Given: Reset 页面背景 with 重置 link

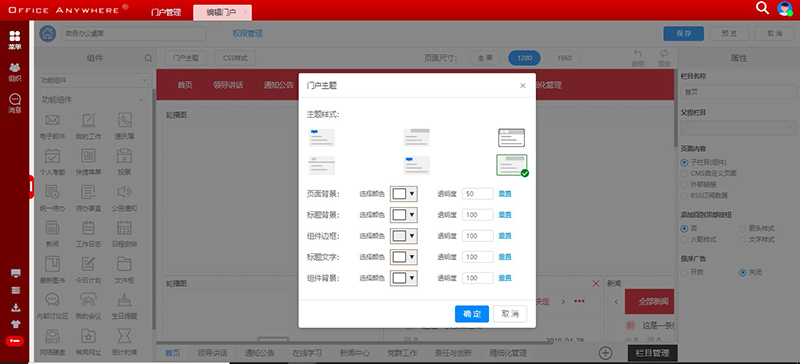Looking at the screenshot, I should (505, 194).
